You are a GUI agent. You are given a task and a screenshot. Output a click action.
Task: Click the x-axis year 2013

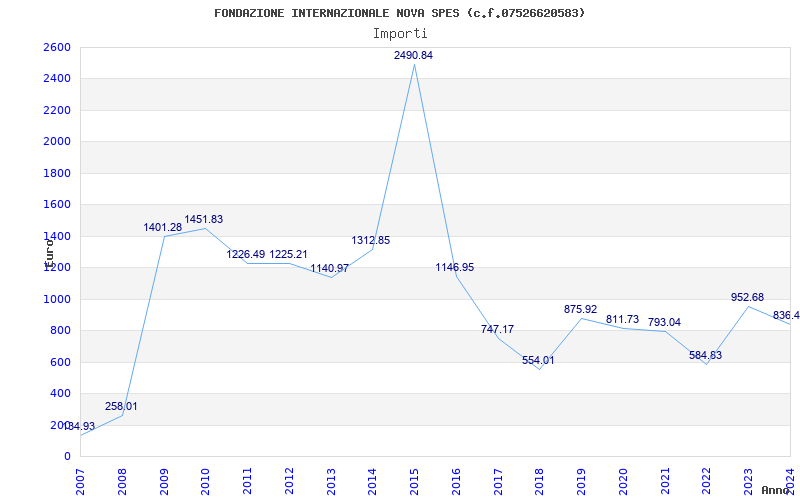coord(331,482)
